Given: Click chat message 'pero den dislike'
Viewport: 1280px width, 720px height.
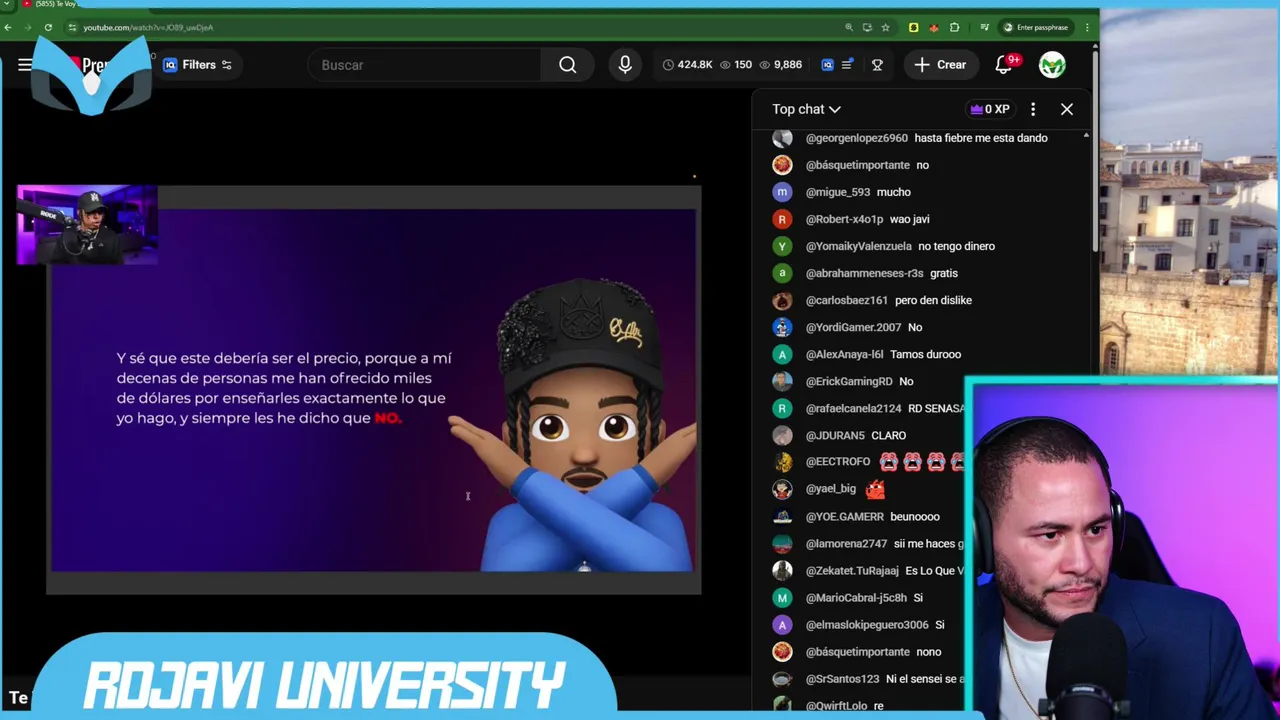Looking at the screenshot, I should [933, 300].
